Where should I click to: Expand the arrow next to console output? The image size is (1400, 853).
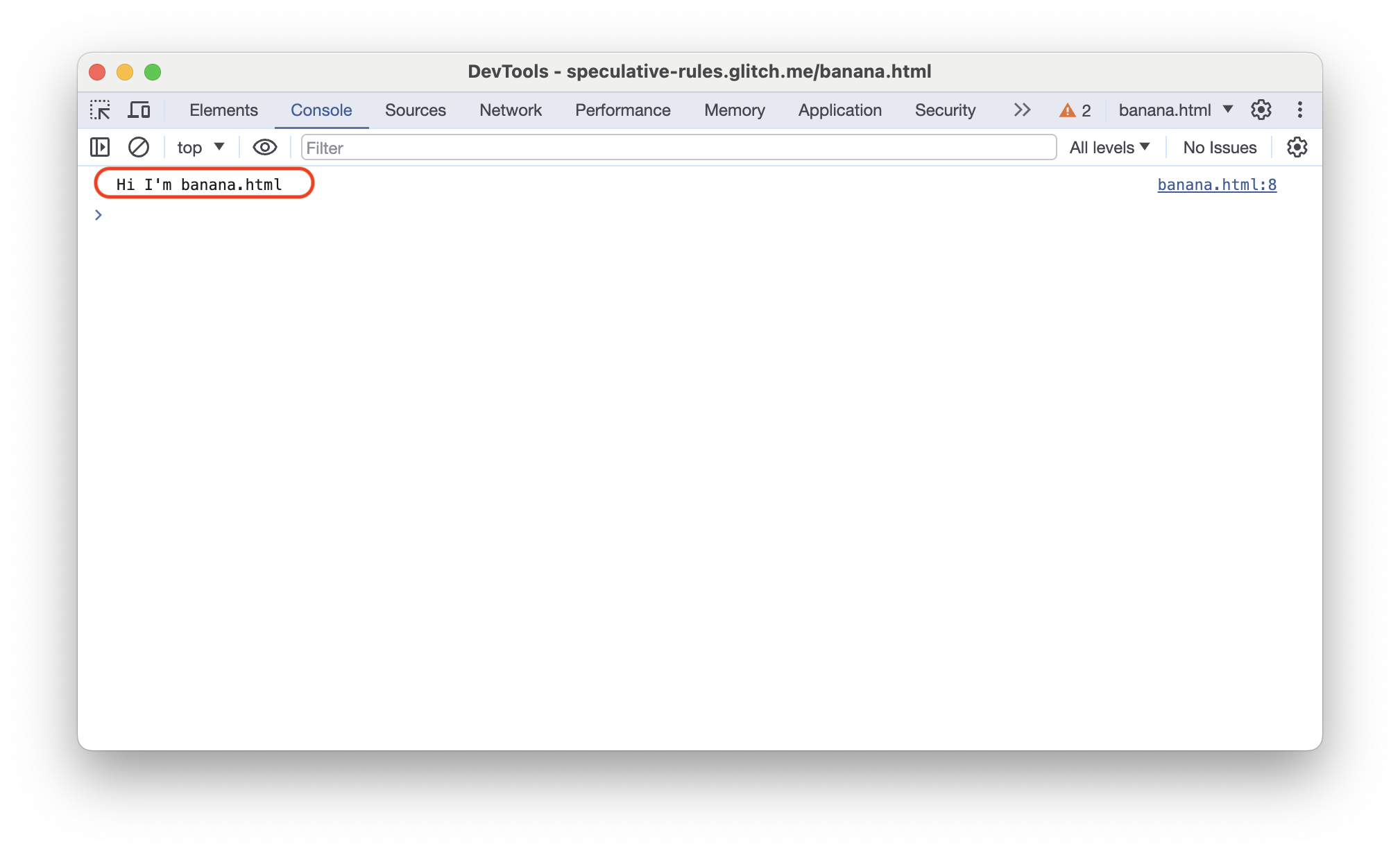pos(98,214)
